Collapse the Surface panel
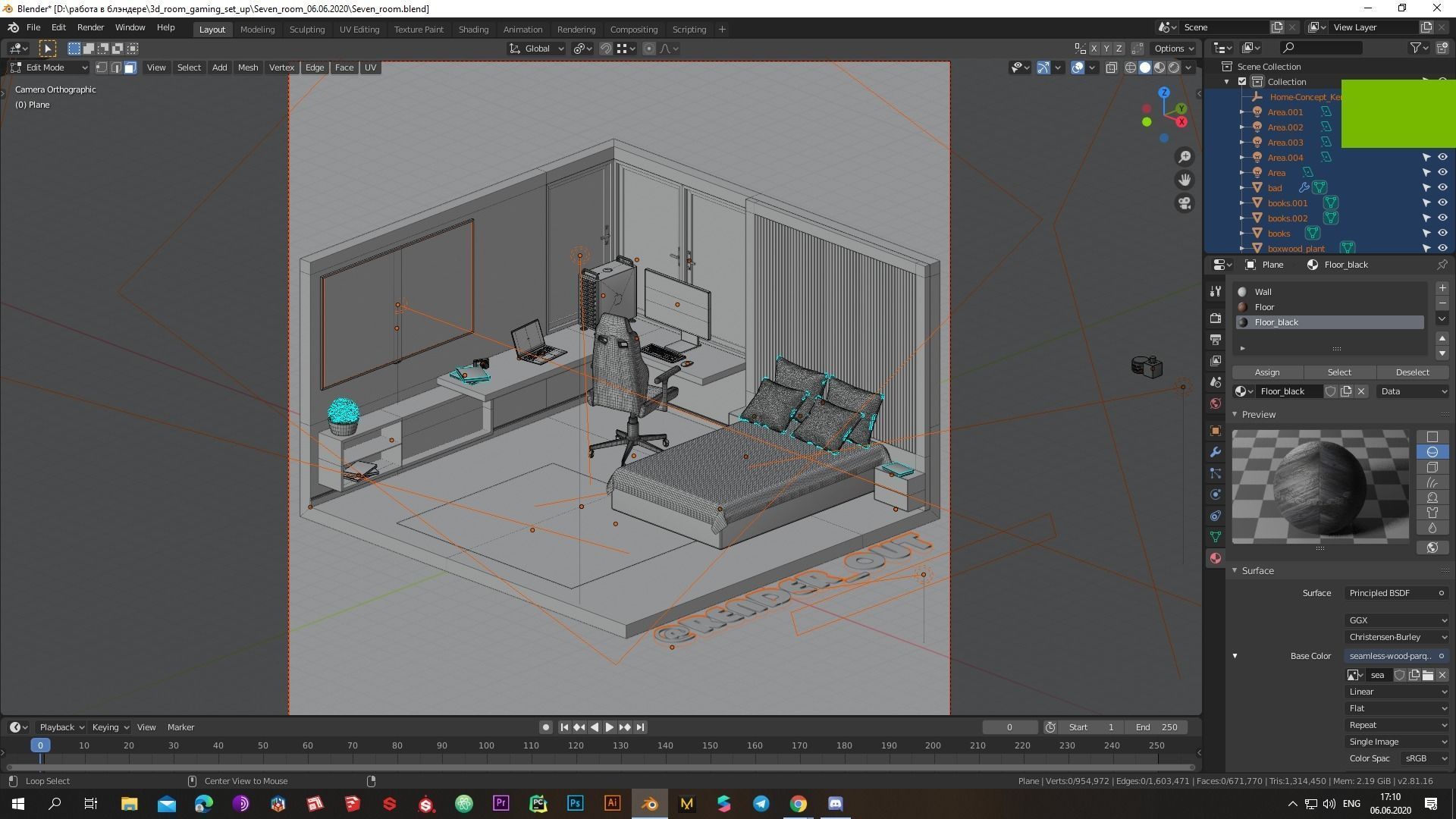 (x=1235, y=571)
